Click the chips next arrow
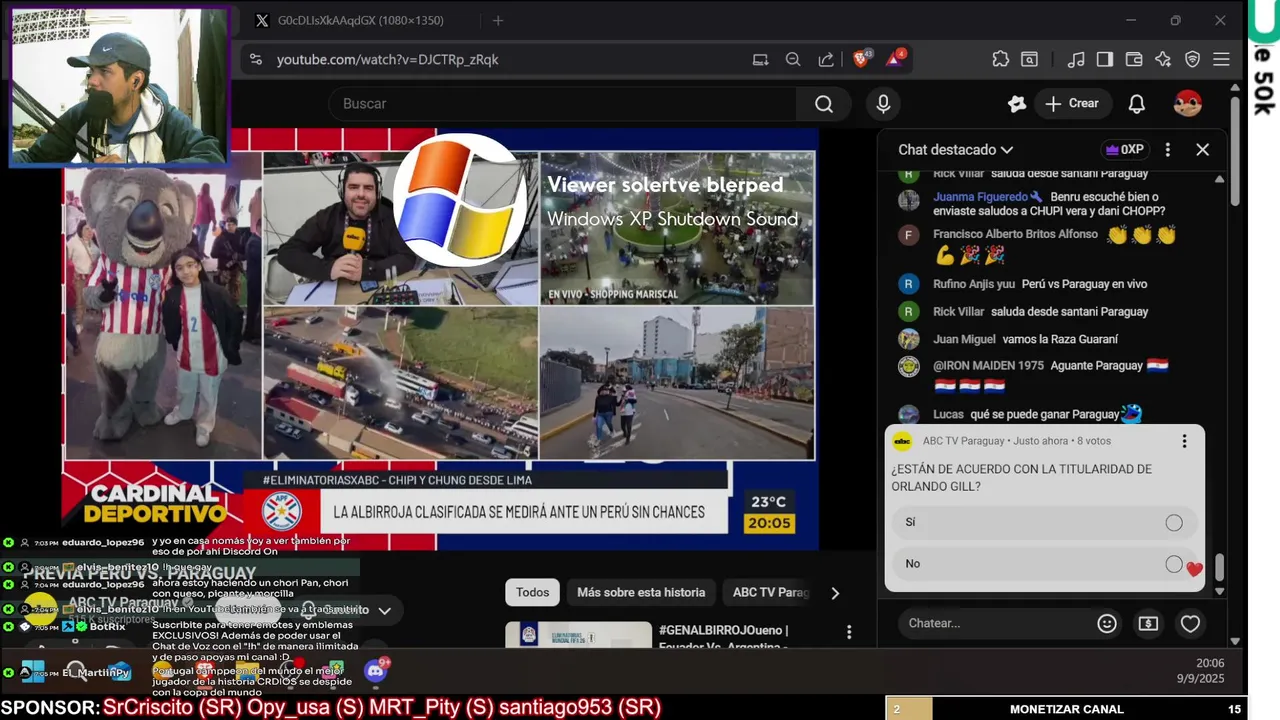The image size is (1280, 720). [x=835, y=593]
